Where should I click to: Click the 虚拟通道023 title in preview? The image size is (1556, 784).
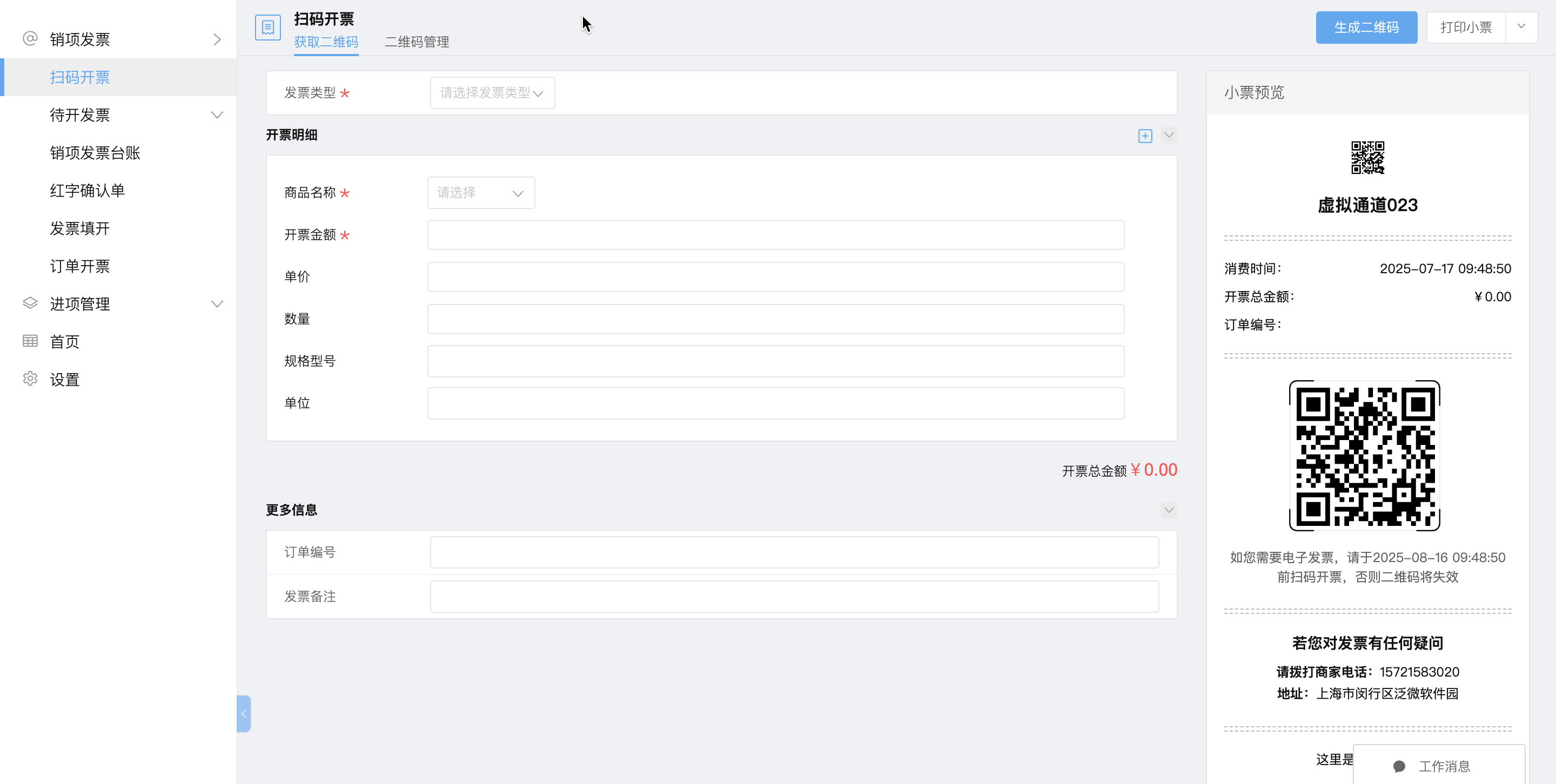pyautogui.click(x=1367, y=205)
